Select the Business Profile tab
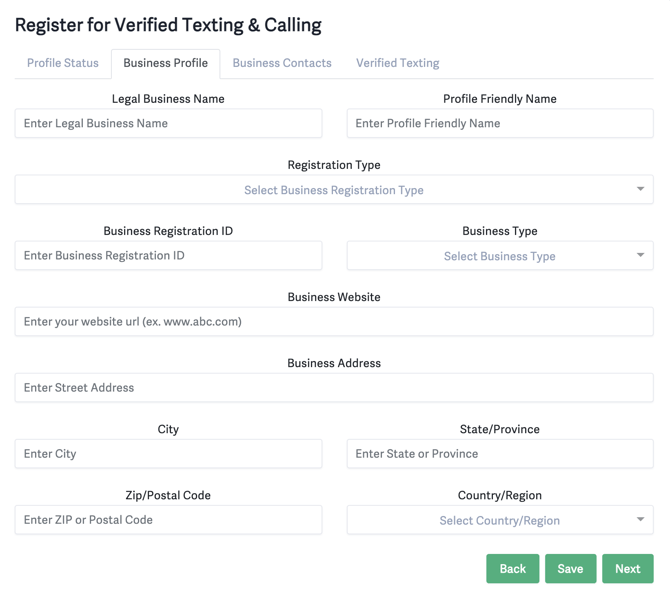Image resolution: width=670 pixels, height=598 pixels. click(x=165, y=63)
